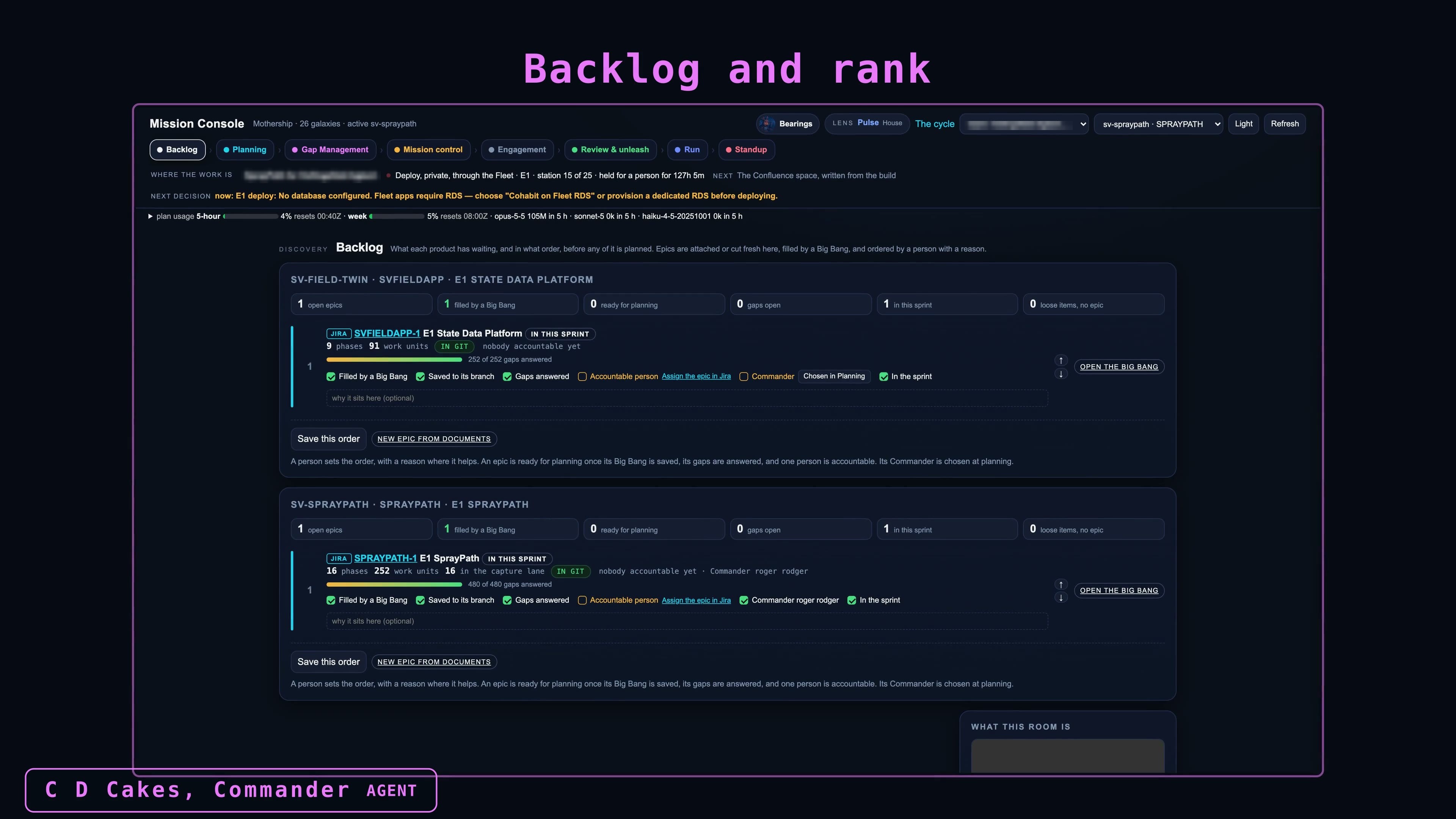Check the Commander box for SVFIELDAPP-1
The width and height of the screenshot is (1456, 819).
(744, 377)
